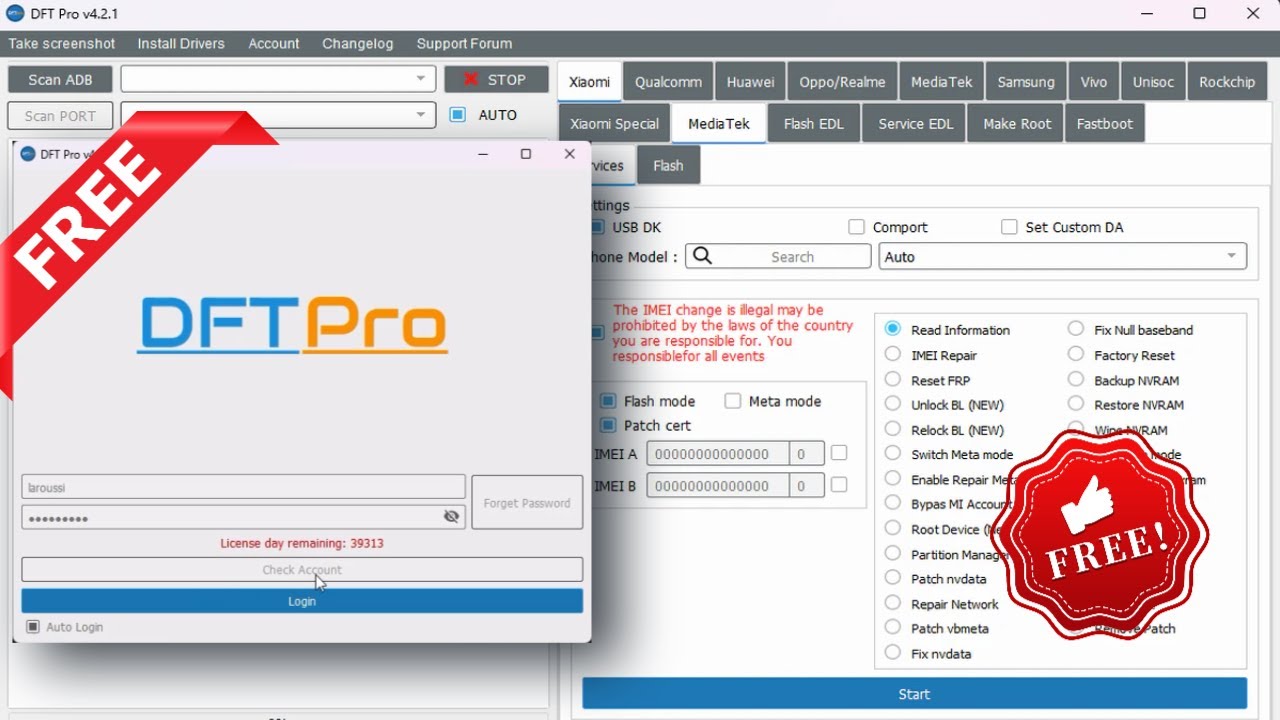The width and height of the screenshot is (1280, 720).
Task: Open the Fastboot sub-tab
Action: click(1105, 124)
